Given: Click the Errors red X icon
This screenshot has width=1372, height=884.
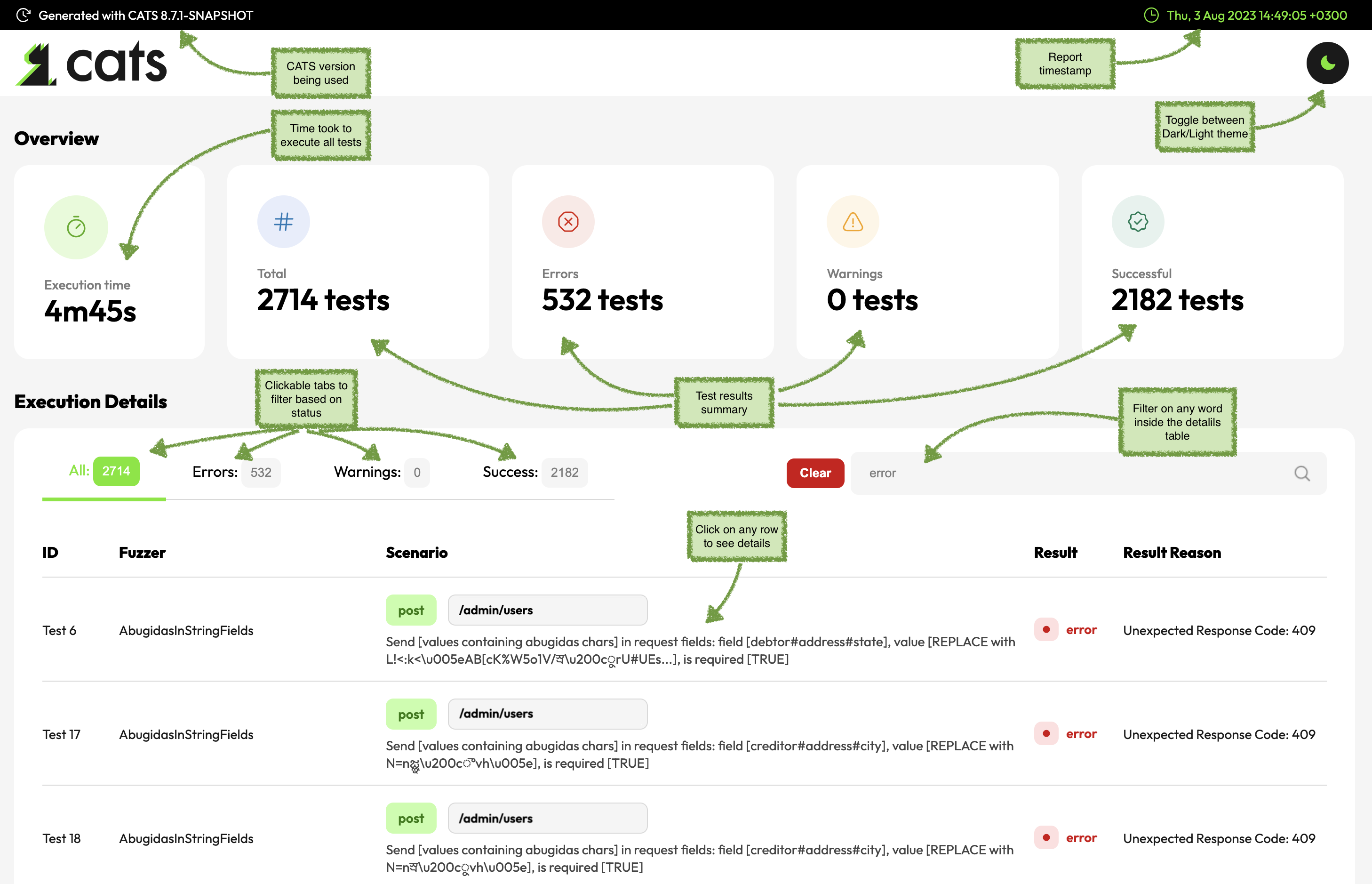Looking at the screenshot, I should (568, 222).
